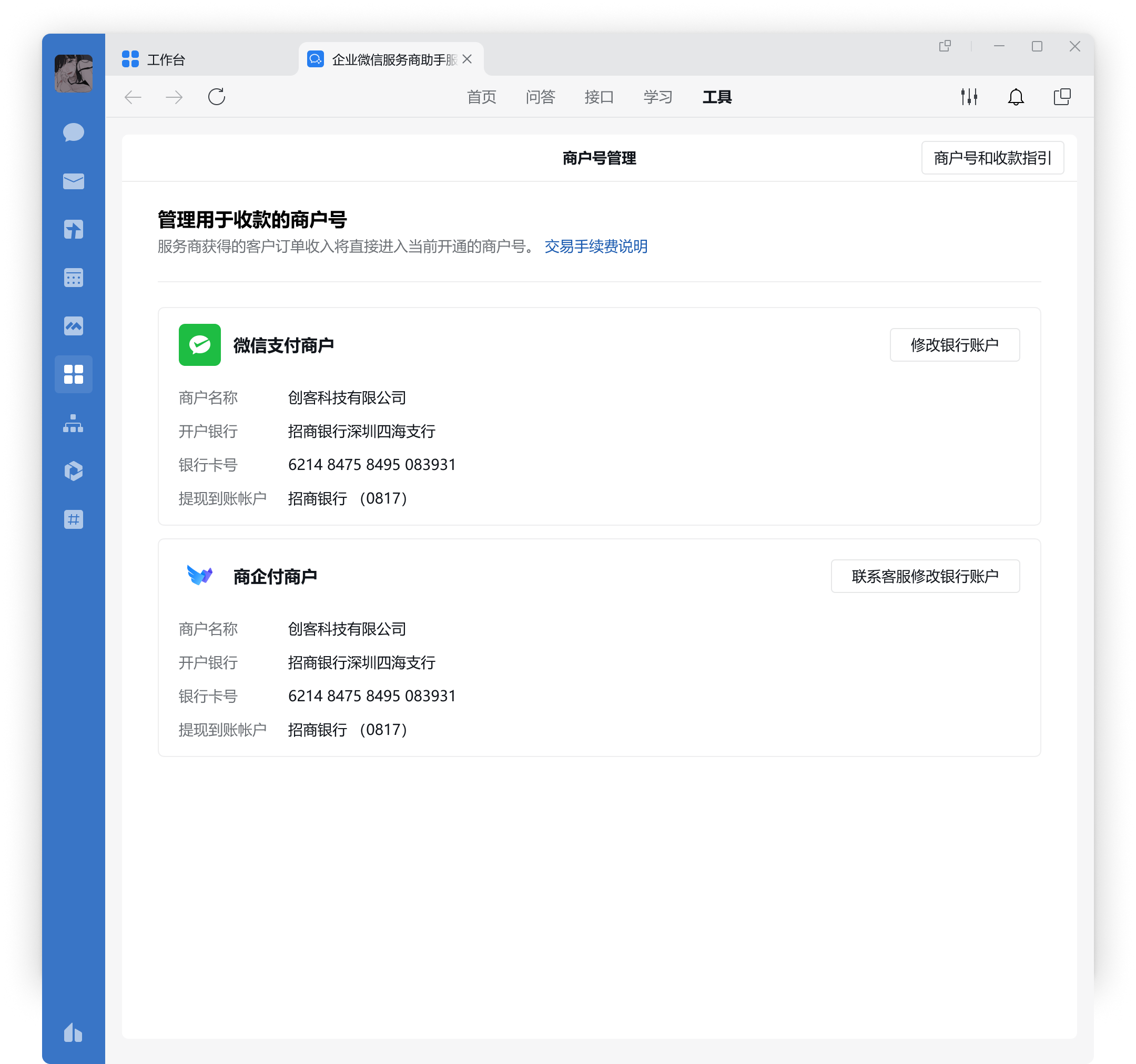The width and height of the screenshot is (1136, 1064).
Task: Click 创客科技有限公司 under 微信支付商户
Action: pos(347,397)
